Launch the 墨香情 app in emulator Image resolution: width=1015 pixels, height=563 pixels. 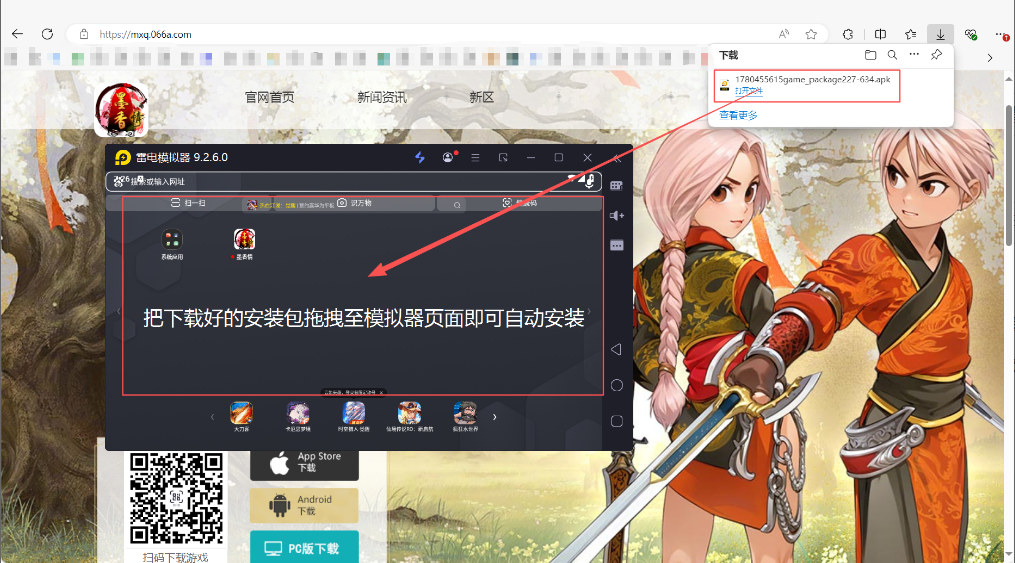coord(244,244)
